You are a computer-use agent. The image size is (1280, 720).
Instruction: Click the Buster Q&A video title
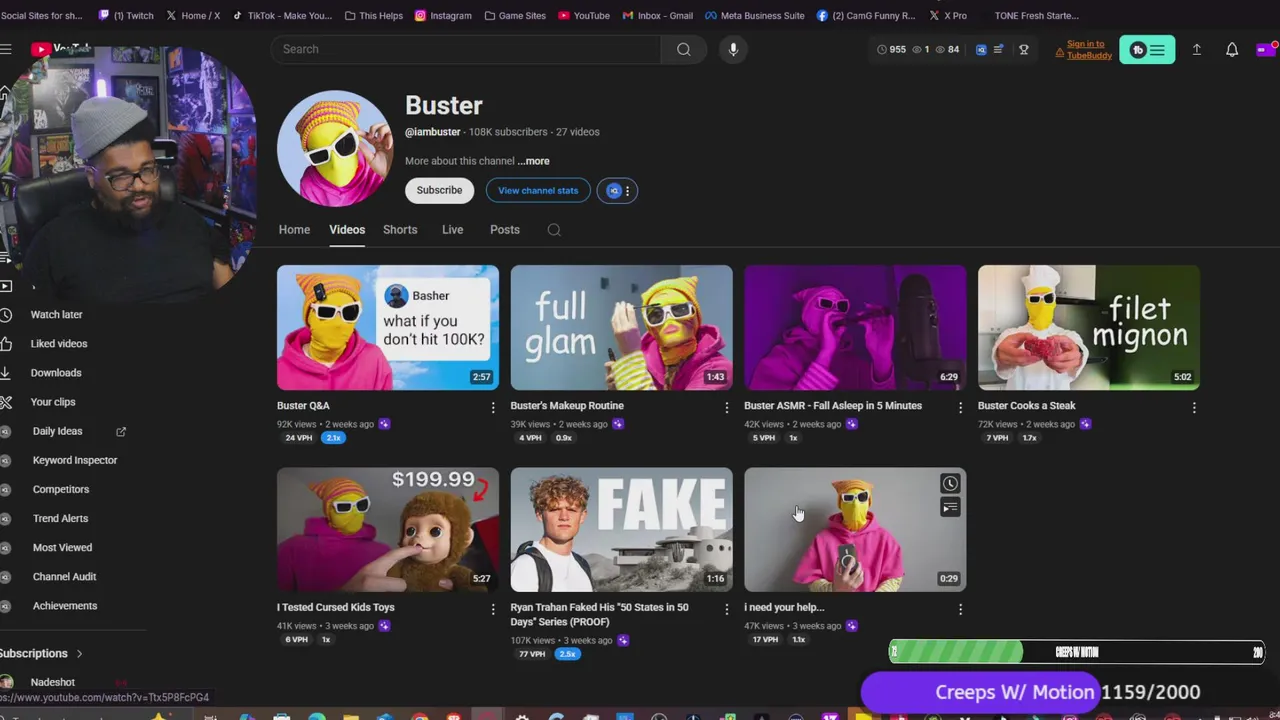click(x=303, y=406)
